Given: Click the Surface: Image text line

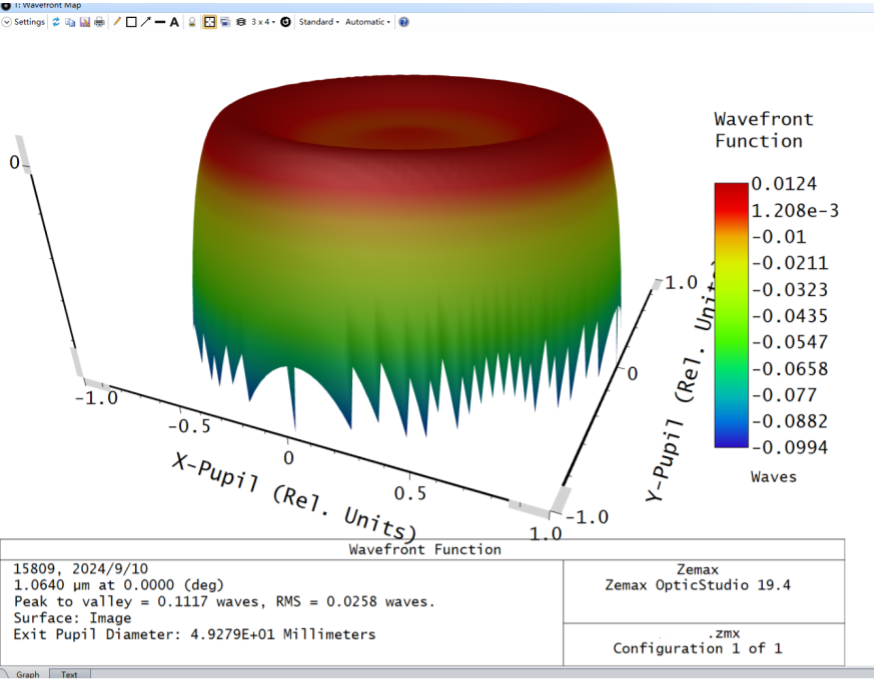Looking at the screenshot, I should tap(72, 618).
